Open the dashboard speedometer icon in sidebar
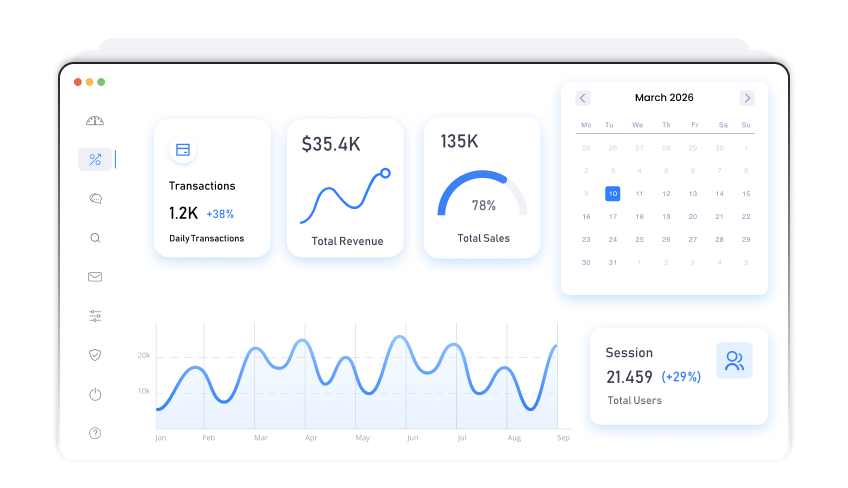This screenshot has height=488, width=848. (x=95, y=121)
